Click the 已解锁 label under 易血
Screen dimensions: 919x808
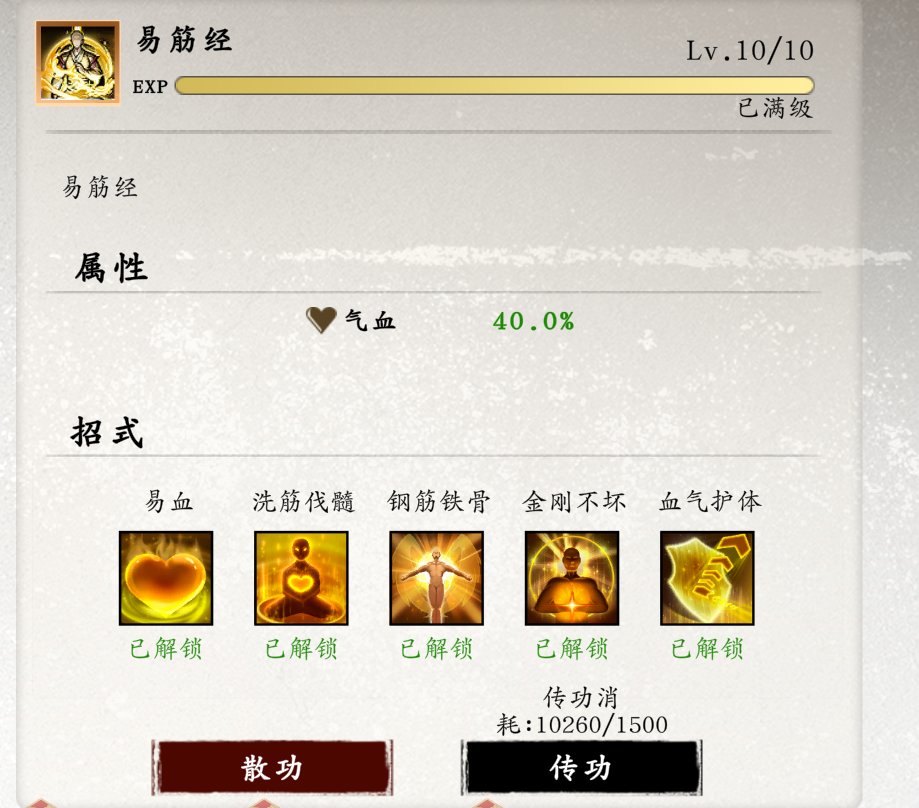click(x=166, y=649)
